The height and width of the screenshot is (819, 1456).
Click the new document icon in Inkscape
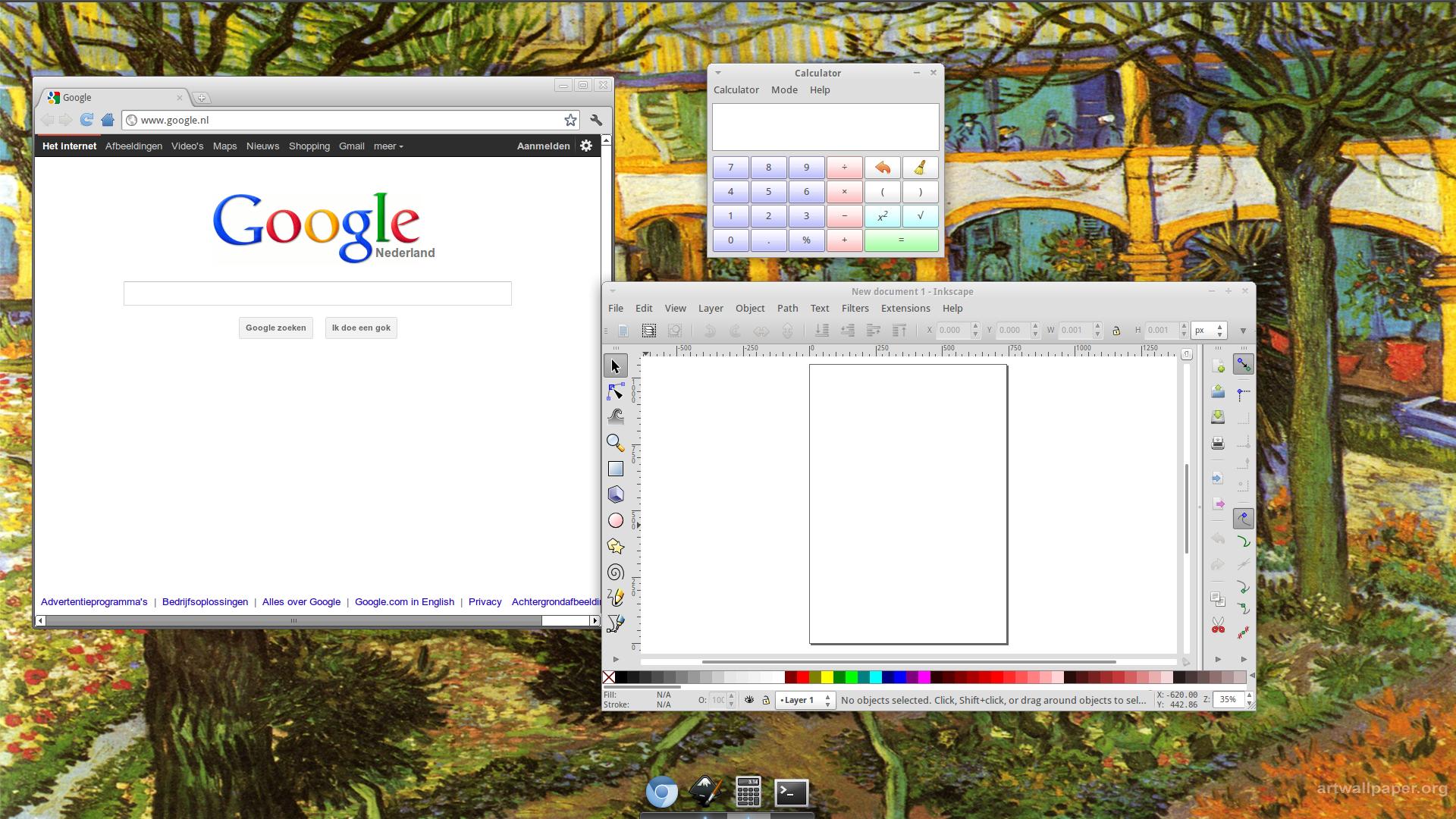click(x=1217, y=366)
